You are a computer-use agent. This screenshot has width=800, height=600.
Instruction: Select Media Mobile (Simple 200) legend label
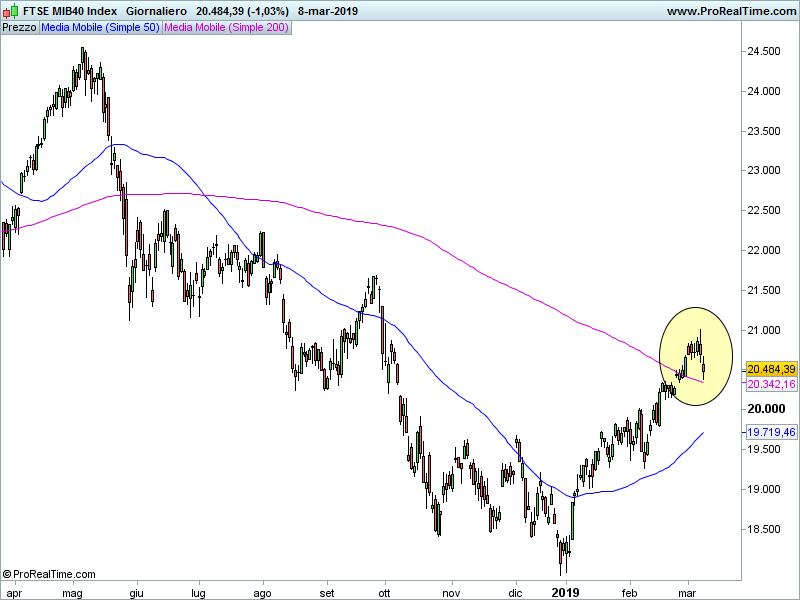coord(227,28)
